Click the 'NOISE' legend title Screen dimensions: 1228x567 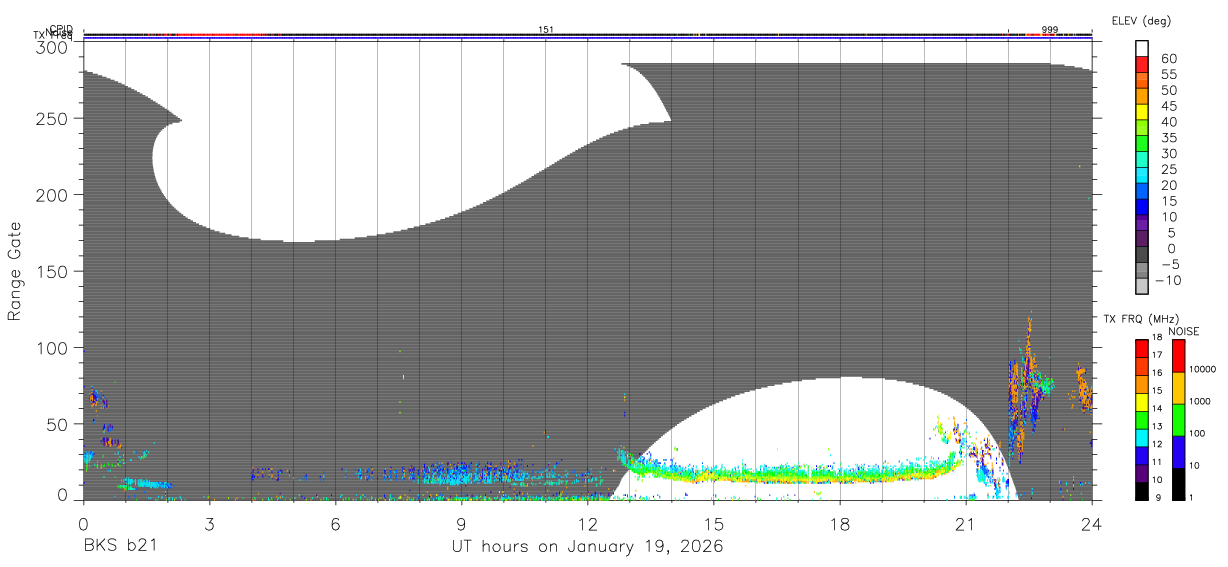point(1183,331)
